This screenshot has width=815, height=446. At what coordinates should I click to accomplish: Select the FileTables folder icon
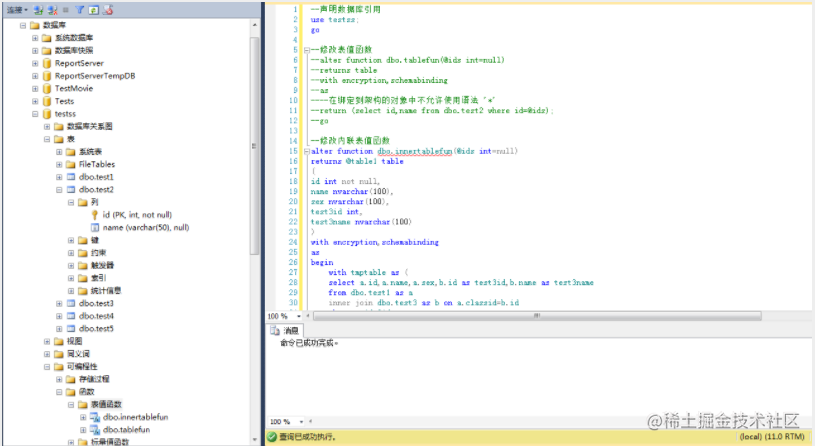pos(71,164)
